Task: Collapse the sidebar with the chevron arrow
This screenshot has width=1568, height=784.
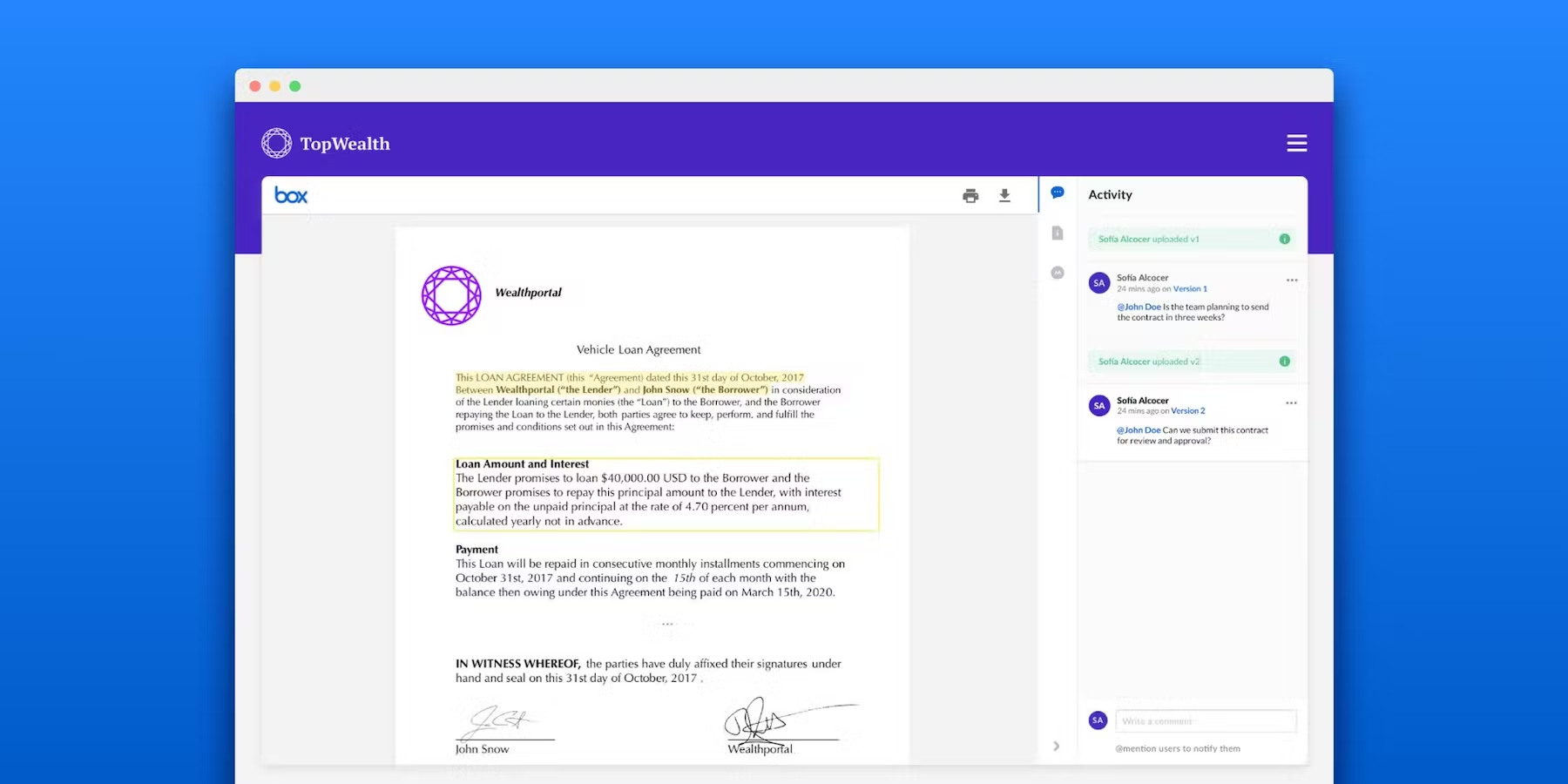Action: click(x=1056, y=746)
